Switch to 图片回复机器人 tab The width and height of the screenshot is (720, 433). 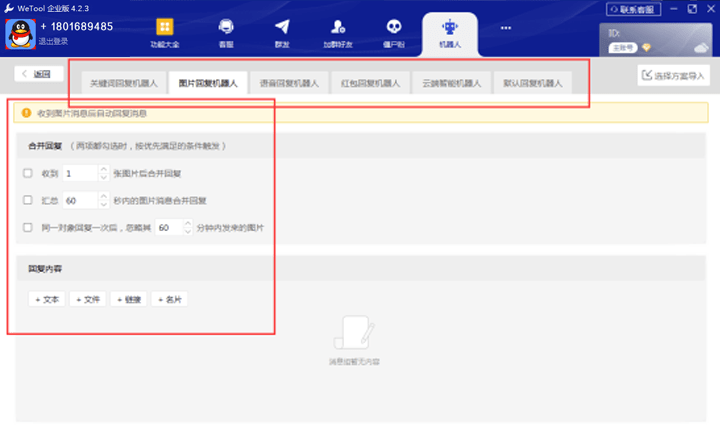click(208, 83)
